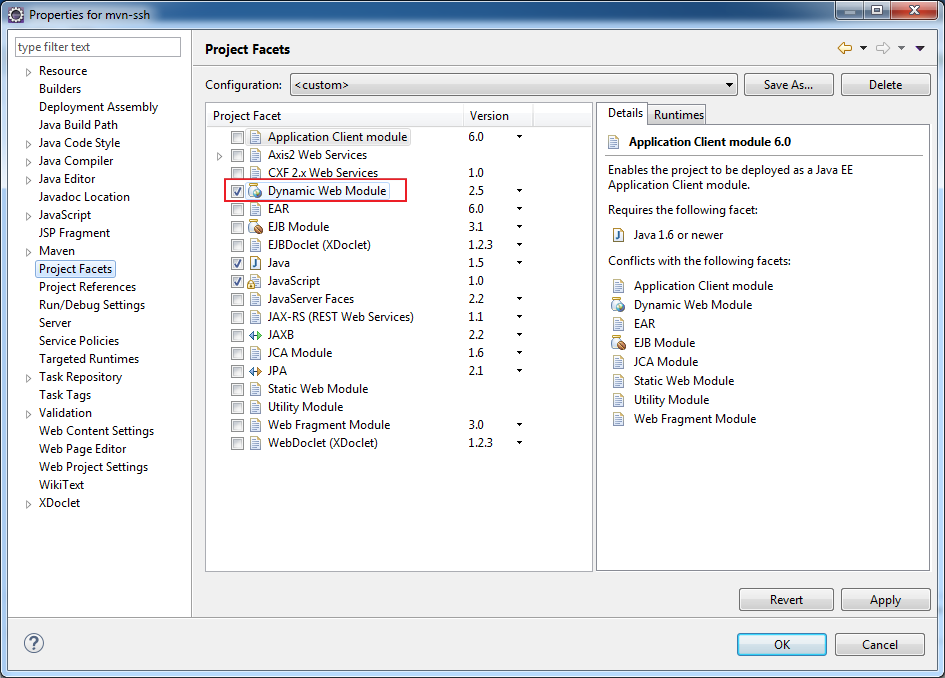Screen dimensions: 945x678
Task: Open the view menu triangle at top right
Action: (920, 48)
